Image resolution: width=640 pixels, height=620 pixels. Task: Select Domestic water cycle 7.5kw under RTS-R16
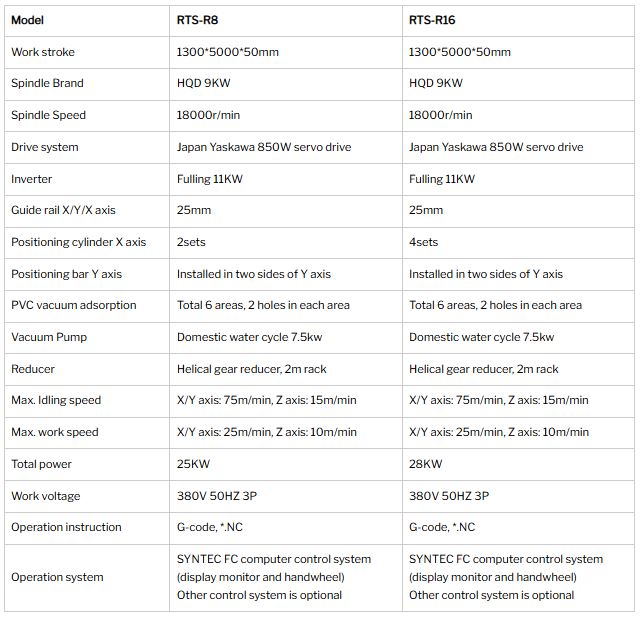pyautogui.click(x=481, y=337)
